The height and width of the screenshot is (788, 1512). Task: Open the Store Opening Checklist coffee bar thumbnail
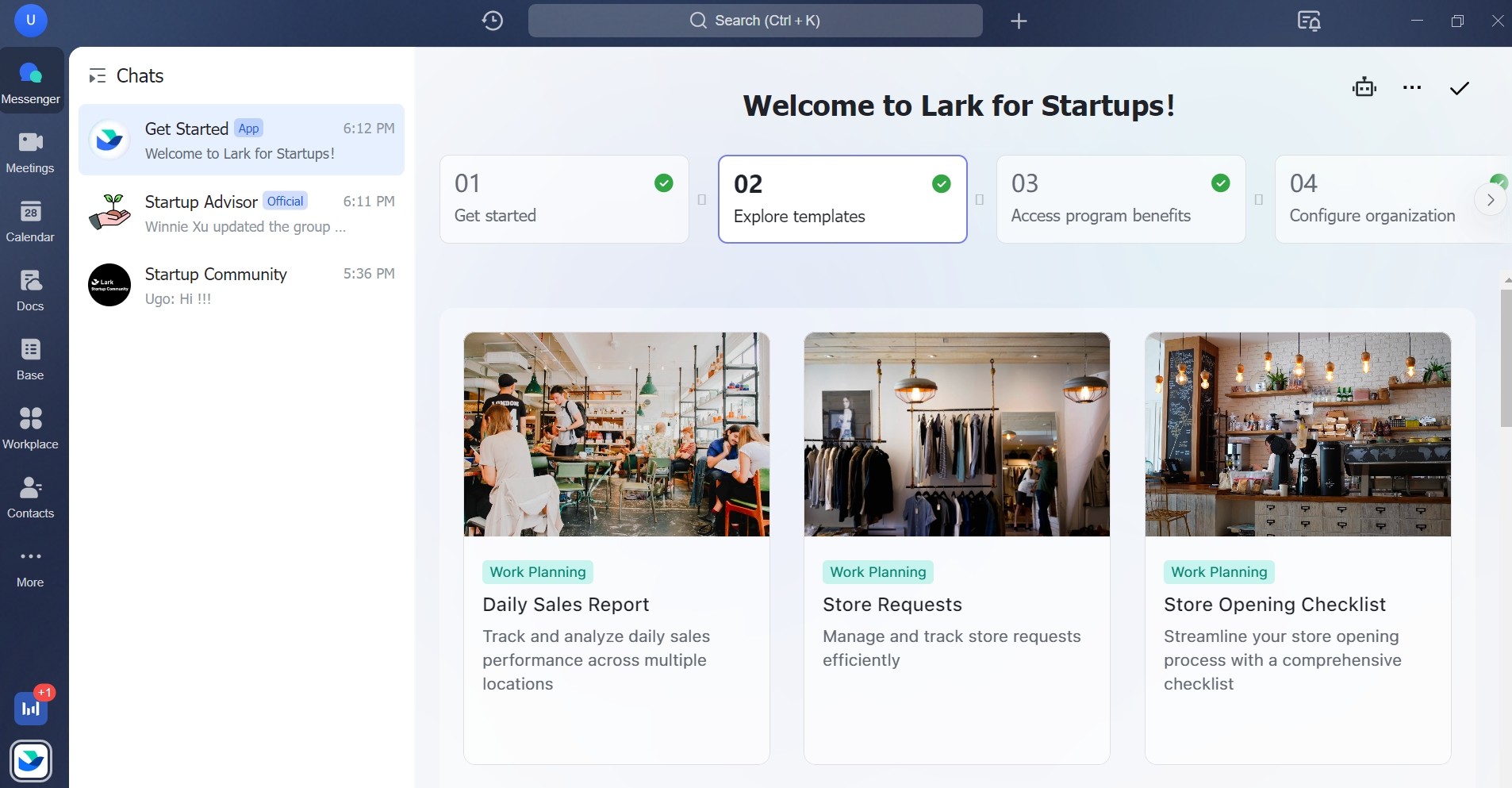pyautogui.click(x=1298, y=434)
